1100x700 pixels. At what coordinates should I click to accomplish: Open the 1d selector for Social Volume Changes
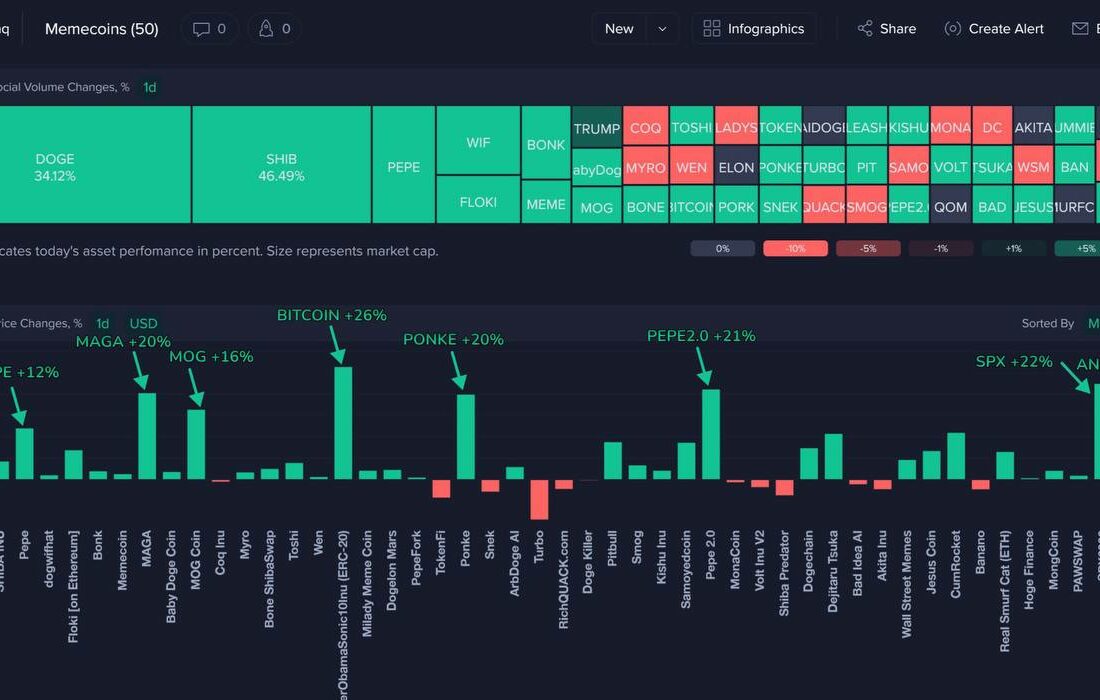pos(149,88)
